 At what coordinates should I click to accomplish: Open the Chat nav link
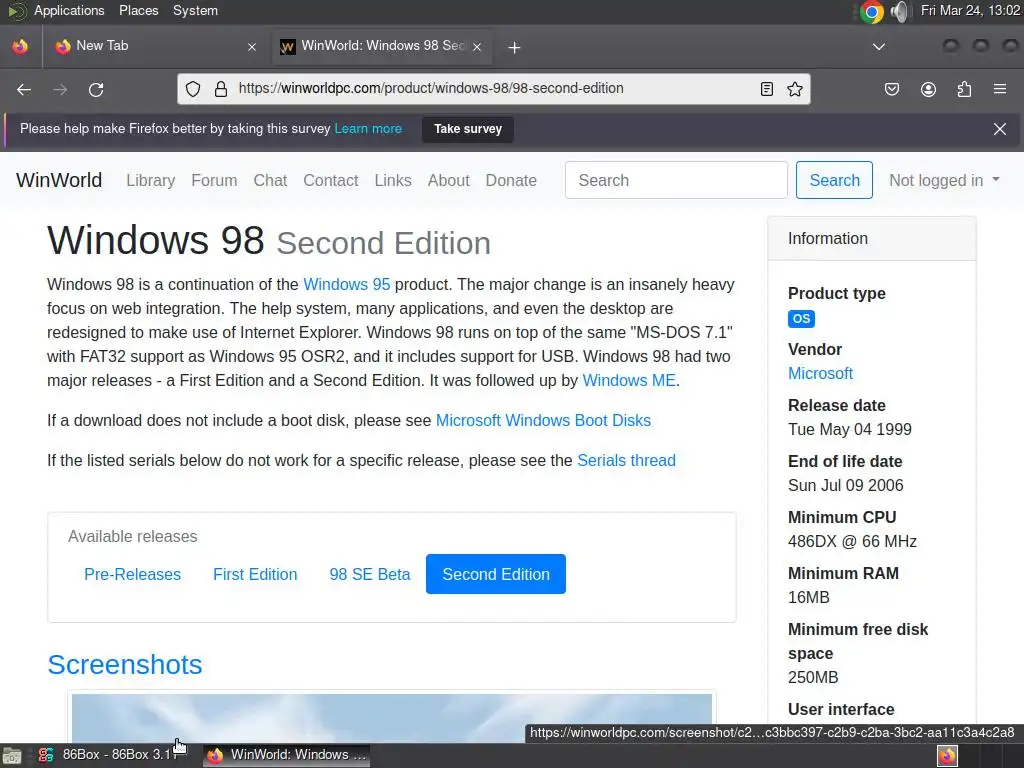(270, 180)
